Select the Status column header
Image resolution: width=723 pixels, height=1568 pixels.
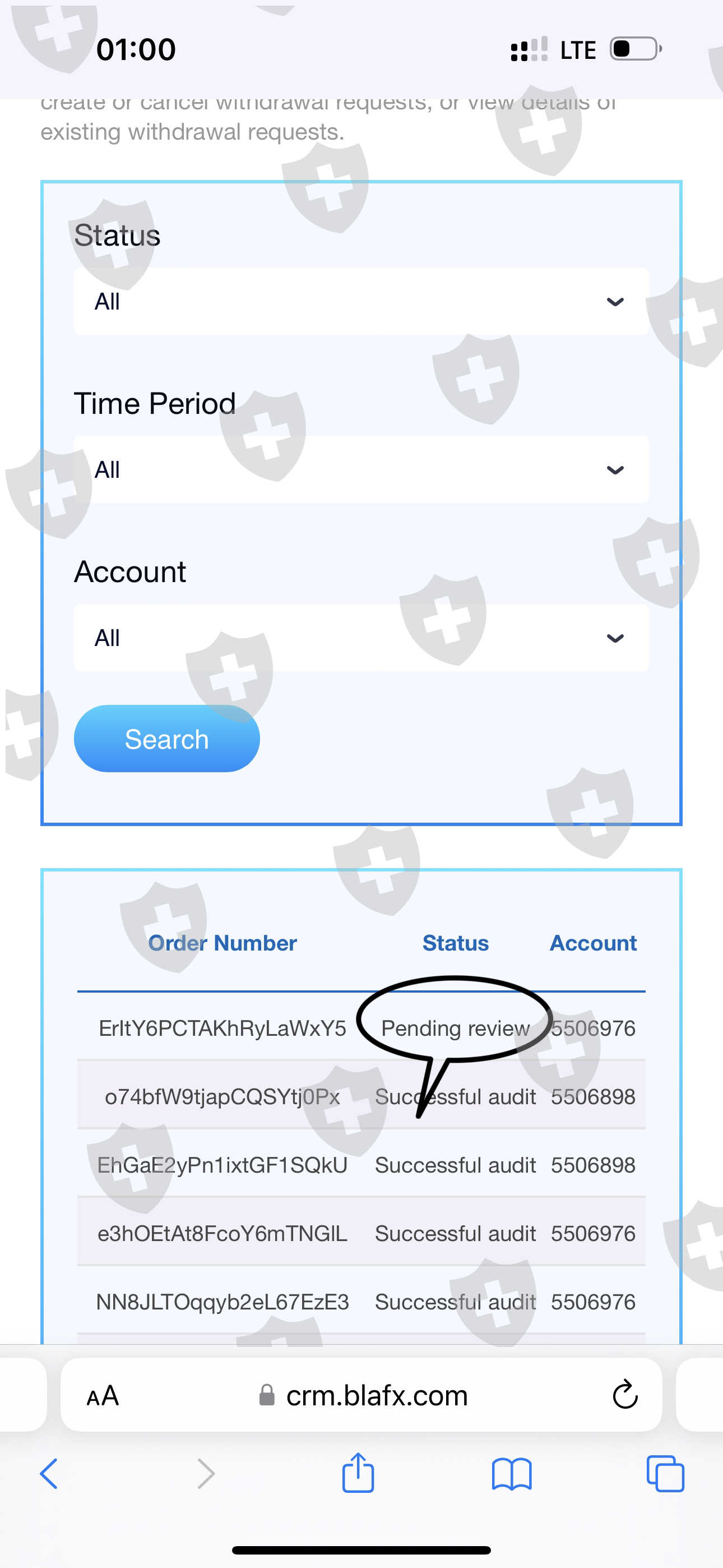455,943
